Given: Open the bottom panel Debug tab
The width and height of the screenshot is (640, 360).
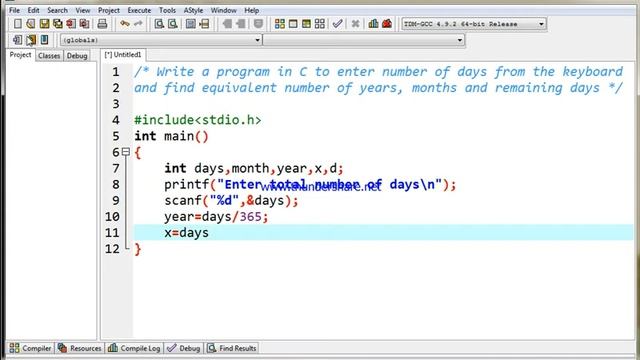Looking at the screenshot, I should click(x=184, y=348).
